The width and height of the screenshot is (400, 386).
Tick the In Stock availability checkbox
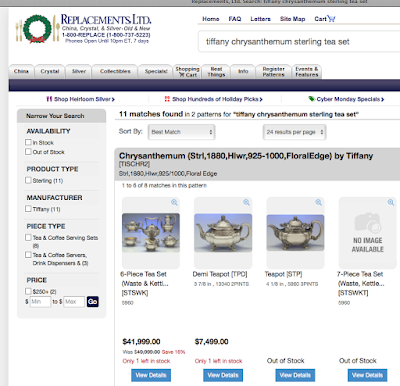pos(28,142)
